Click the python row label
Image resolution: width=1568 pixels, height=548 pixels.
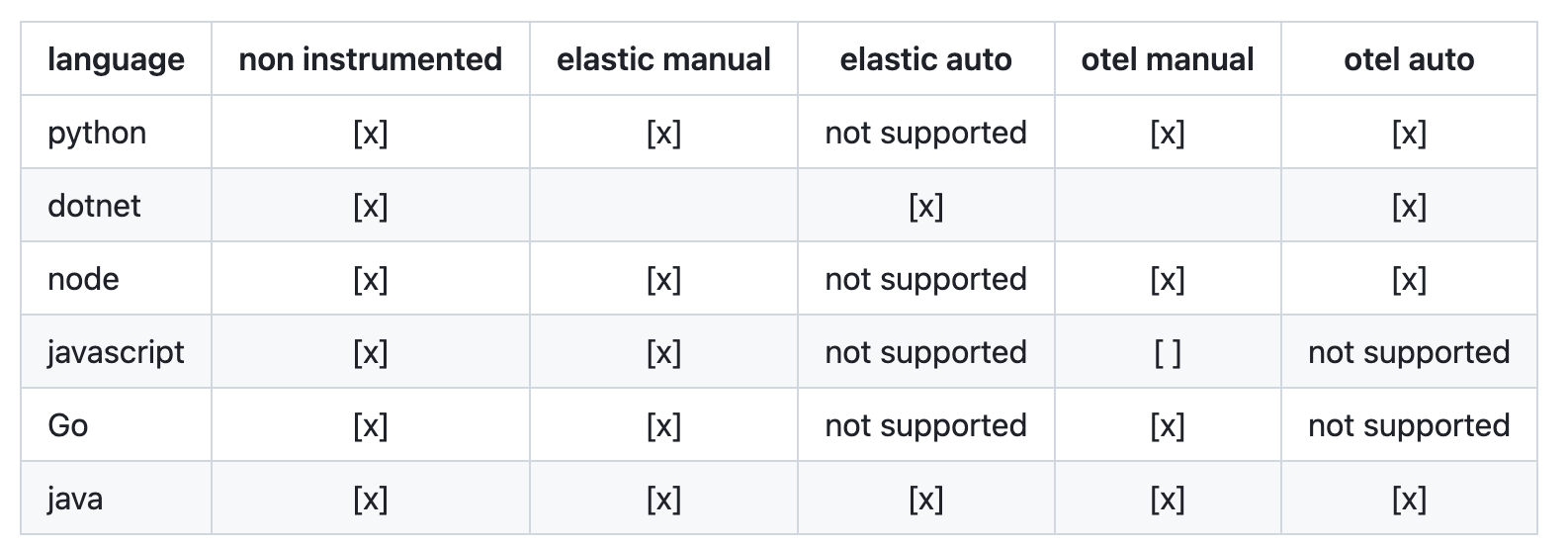[97, 134]
